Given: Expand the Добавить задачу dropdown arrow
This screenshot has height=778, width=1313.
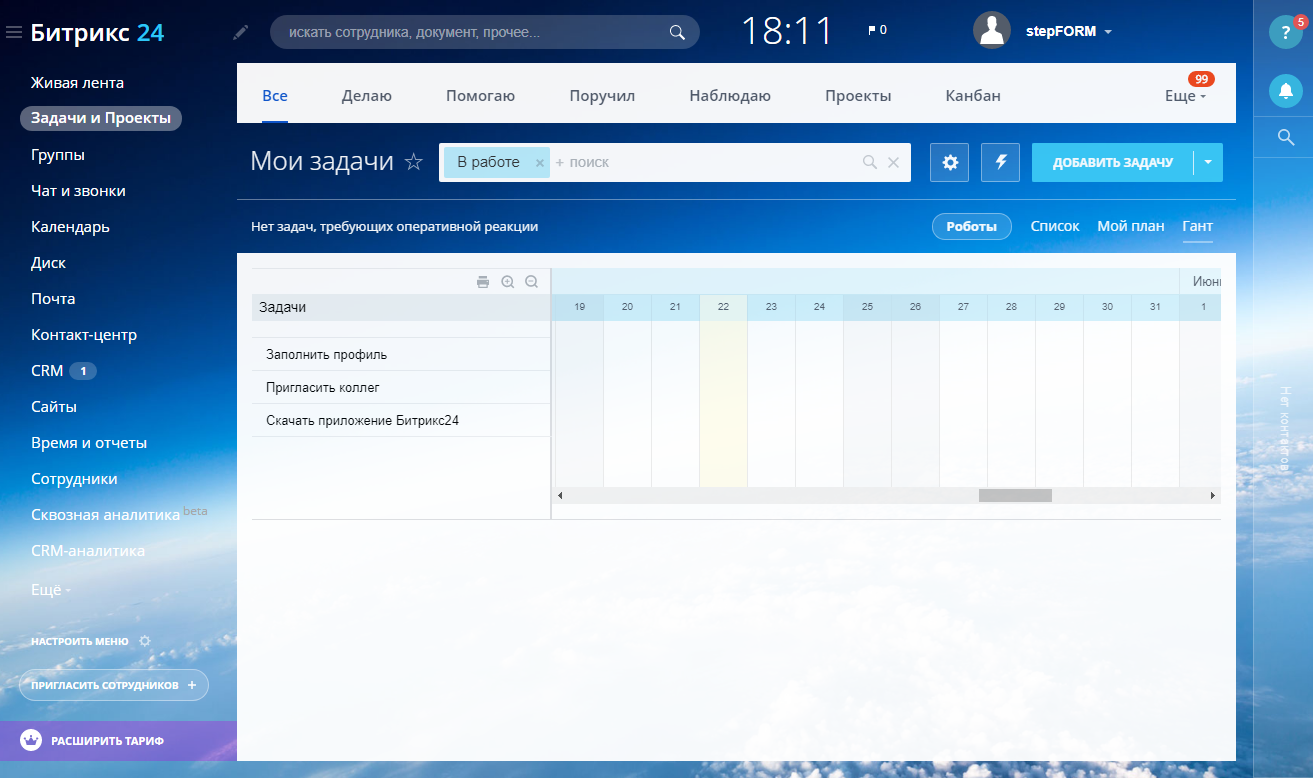Looking at the screenshot, I should pos(1208,162).
